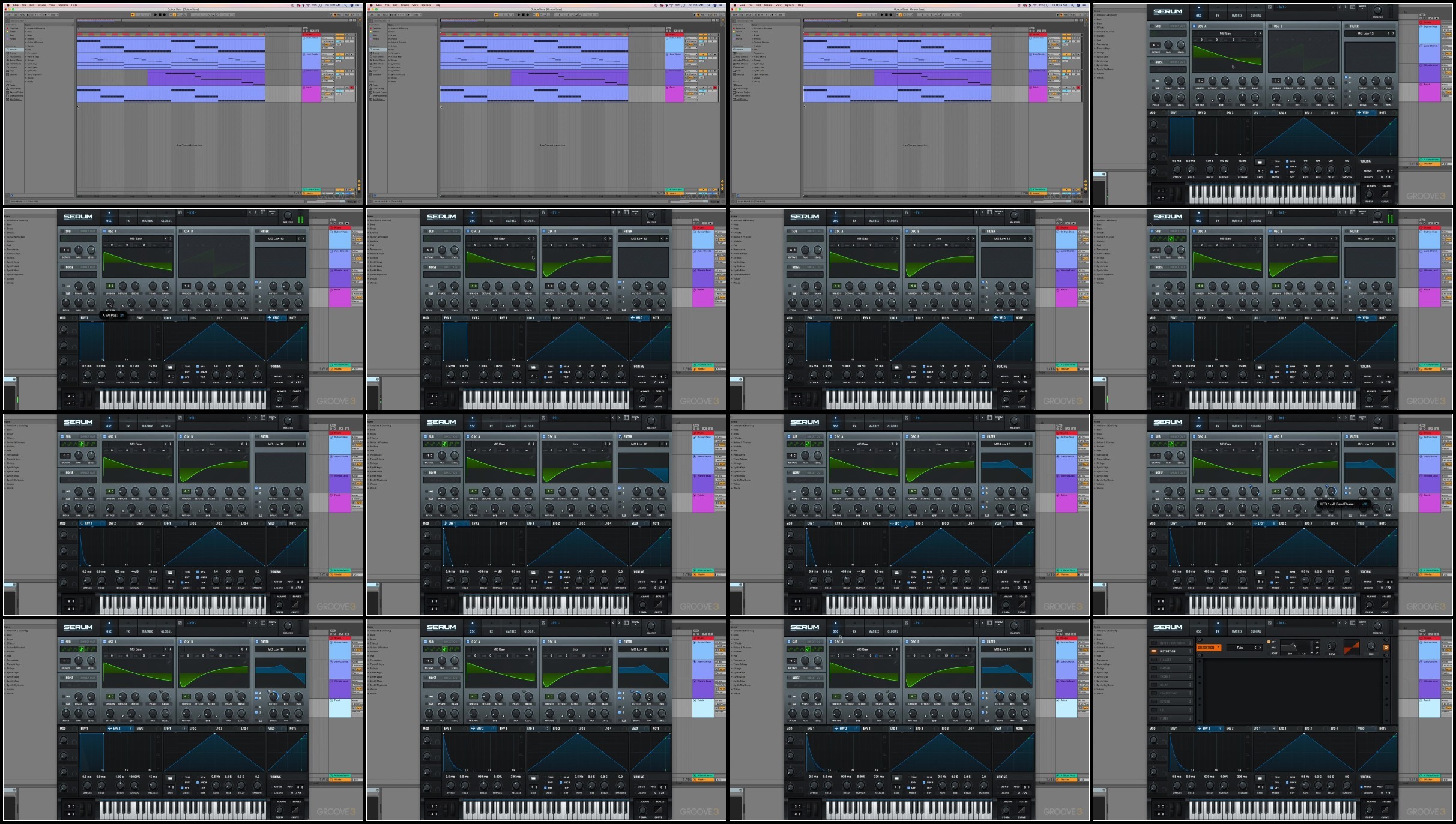
Task: Enable the Compressor effect in Distortion FX frame
Action: tap(1154, 693)
